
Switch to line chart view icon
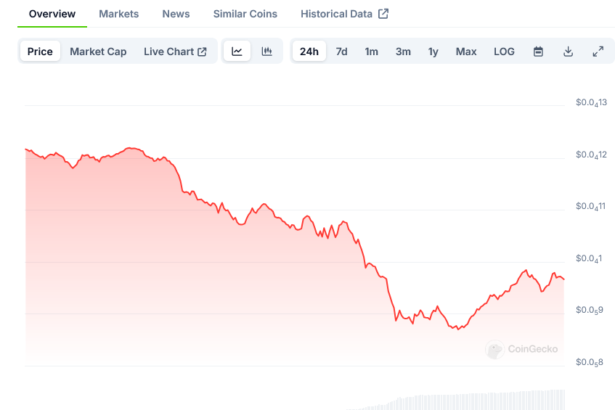coord(237,52)
